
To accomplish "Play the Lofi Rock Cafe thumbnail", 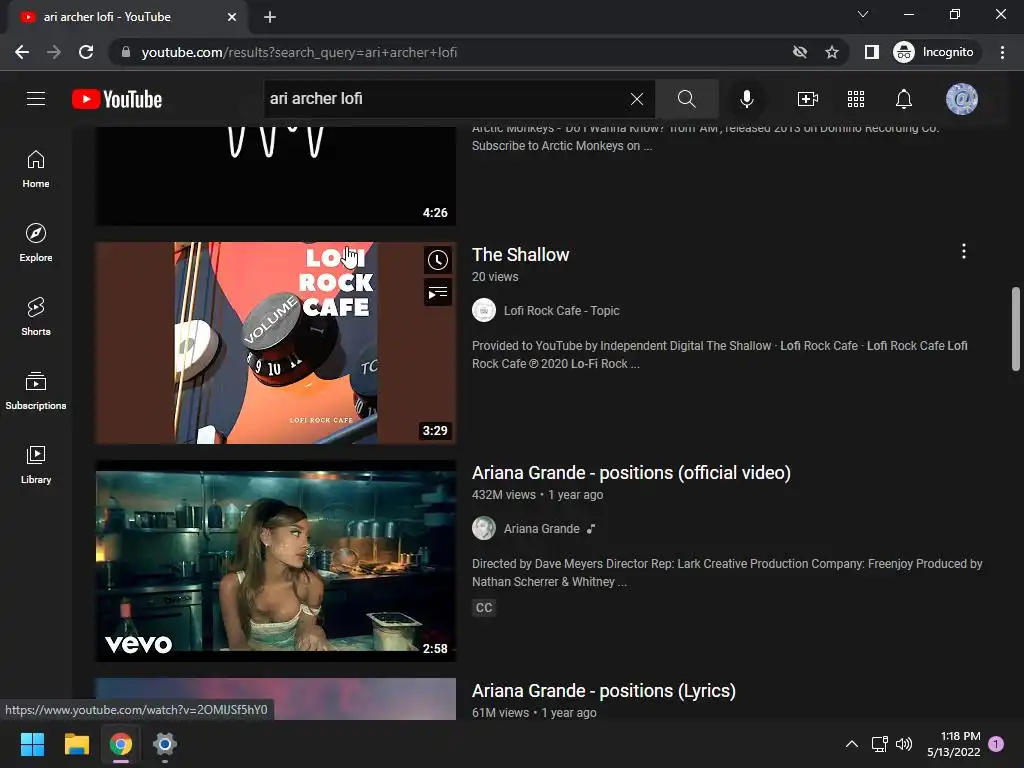I will point(276,343).
